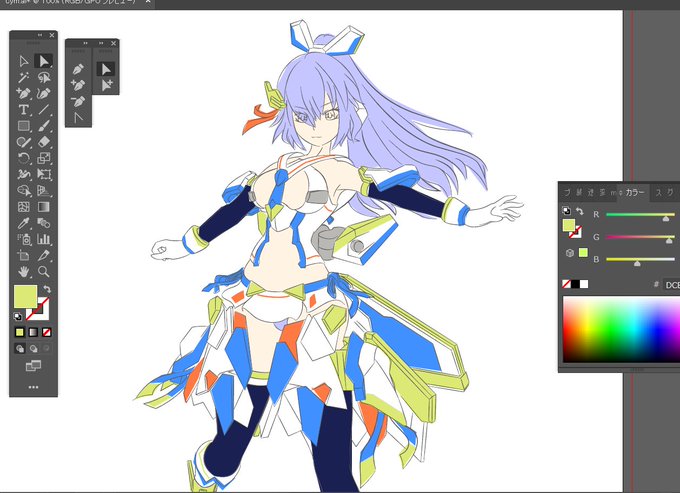Open Edit Toolbar three-dots menu
This screenshot has height=493, width=680.
[33, 387]
